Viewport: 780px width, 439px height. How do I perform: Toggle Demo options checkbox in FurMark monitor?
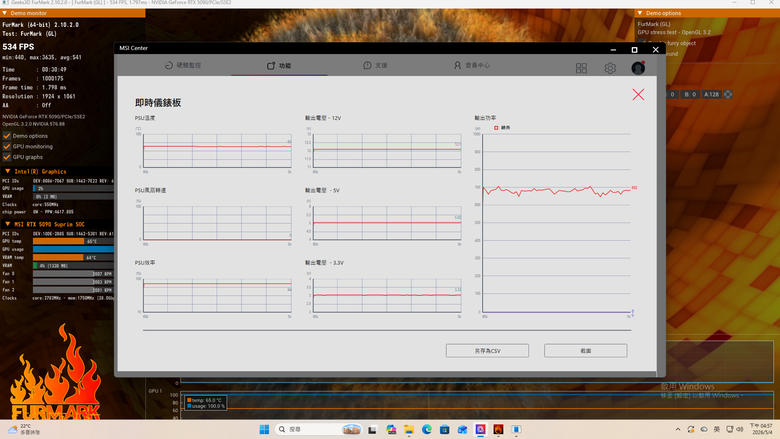[x=7, y=136]
